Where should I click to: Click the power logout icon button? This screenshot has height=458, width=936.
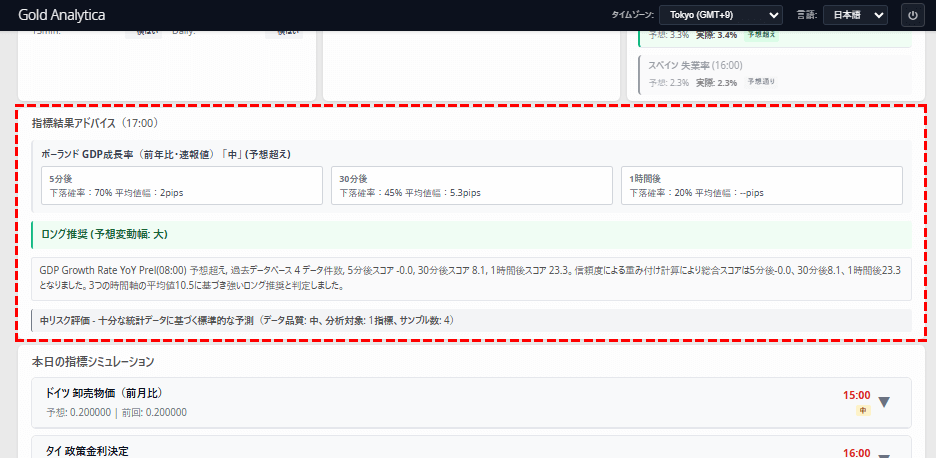(912, 16)
